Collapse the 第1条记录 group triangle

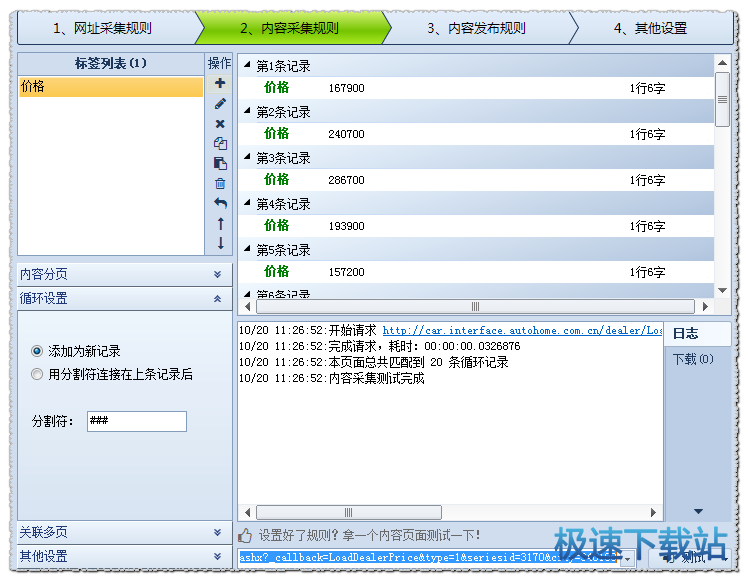click(x=248, y=66)
